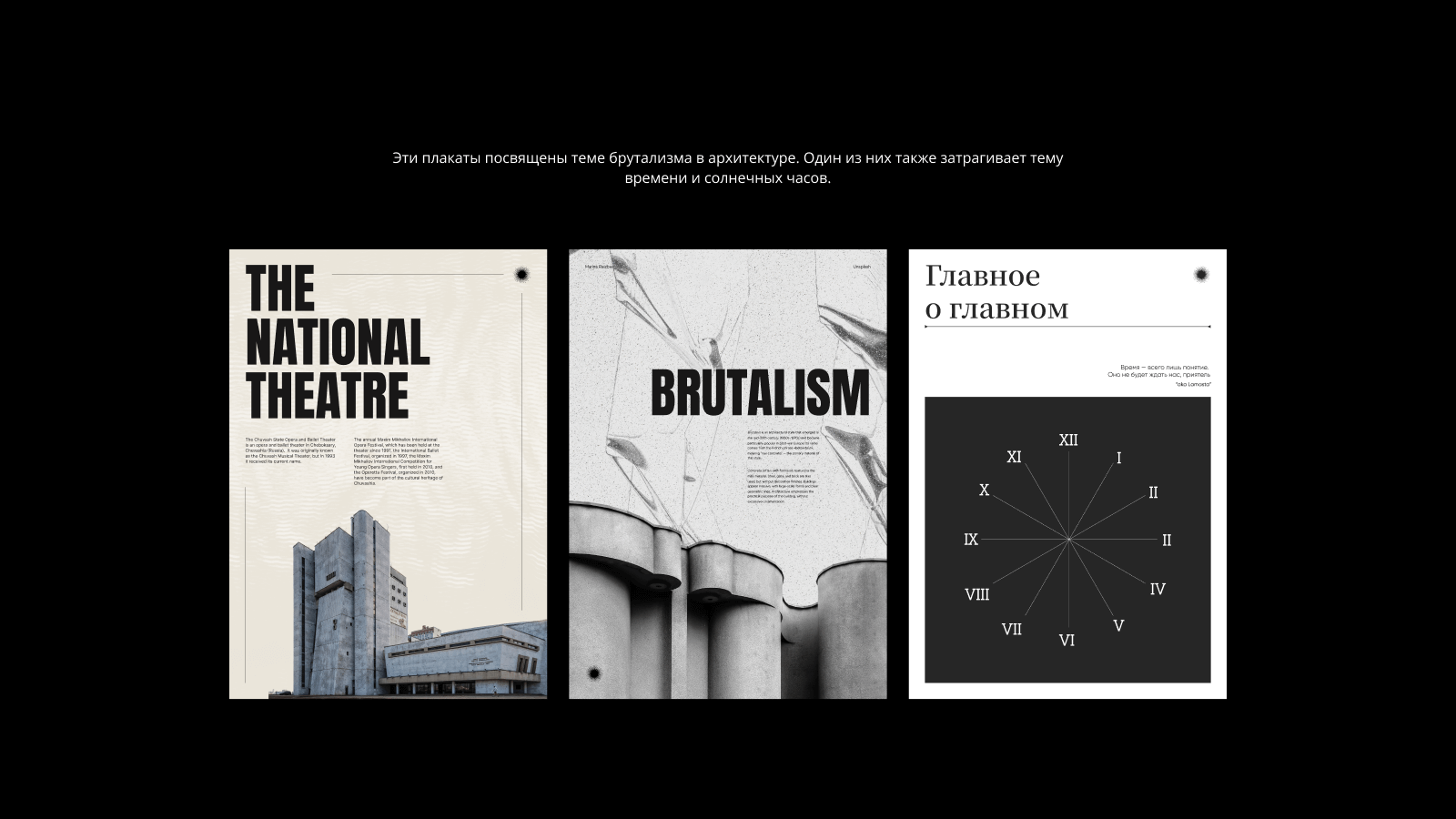
Task: Click the starburst dot on the Brutalism poster
Action: (595, 673)
